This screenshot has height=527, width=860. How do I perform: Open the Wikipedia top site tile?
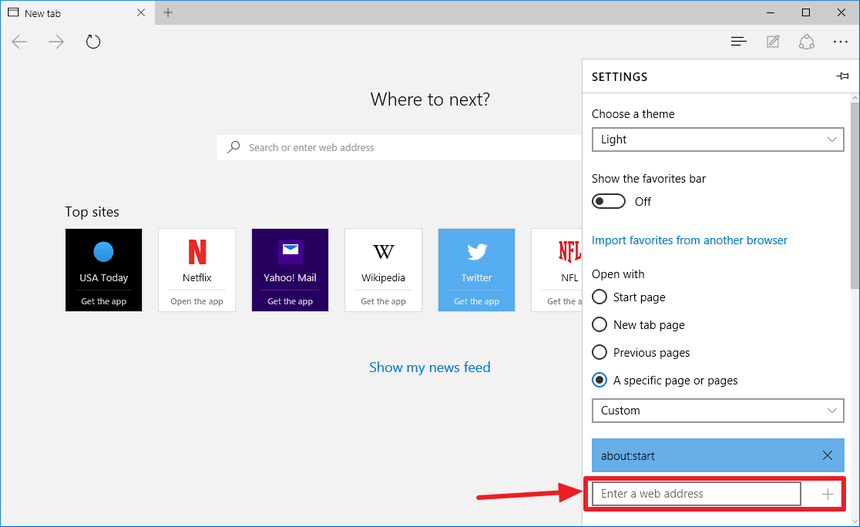click(383, 270)
